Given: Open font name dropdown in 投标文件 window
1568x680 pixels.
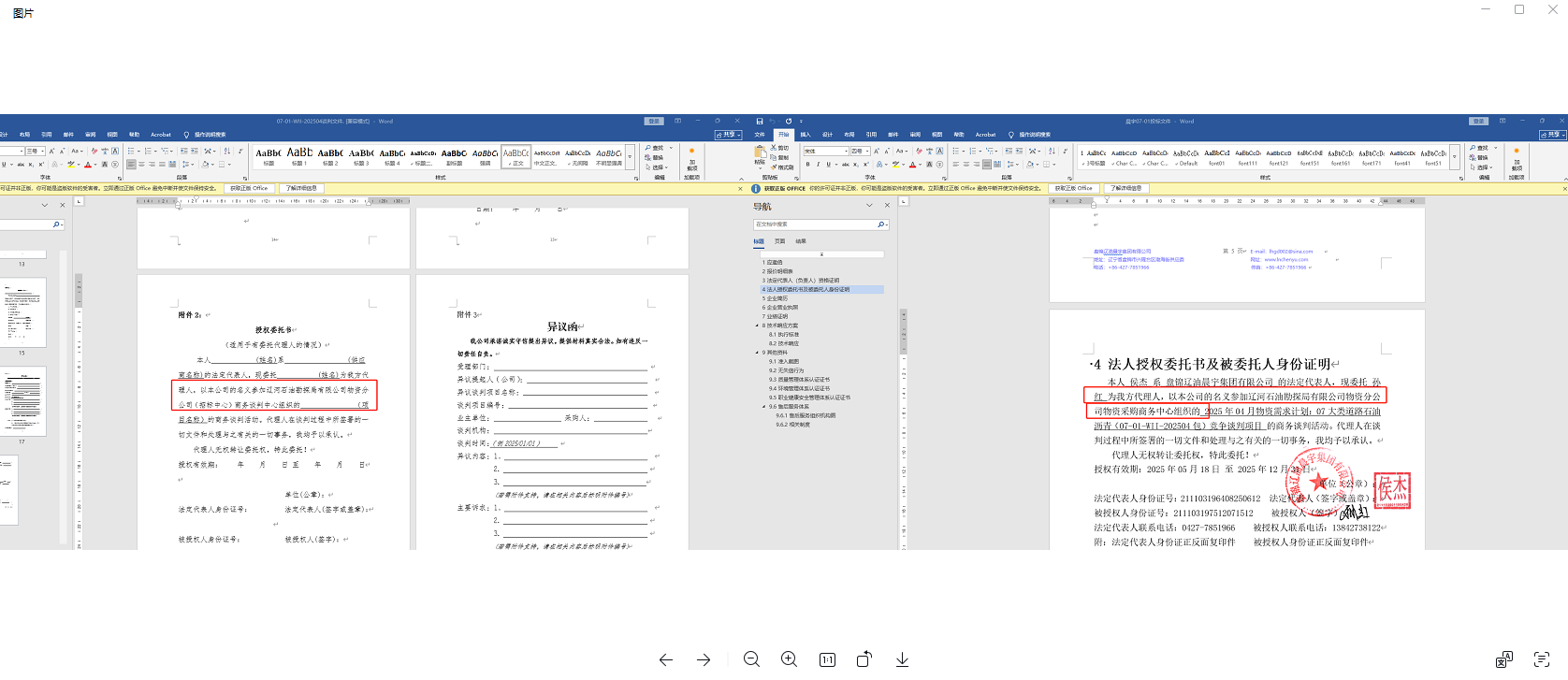Looking at the screenshot, I should [x=846, y=151].
